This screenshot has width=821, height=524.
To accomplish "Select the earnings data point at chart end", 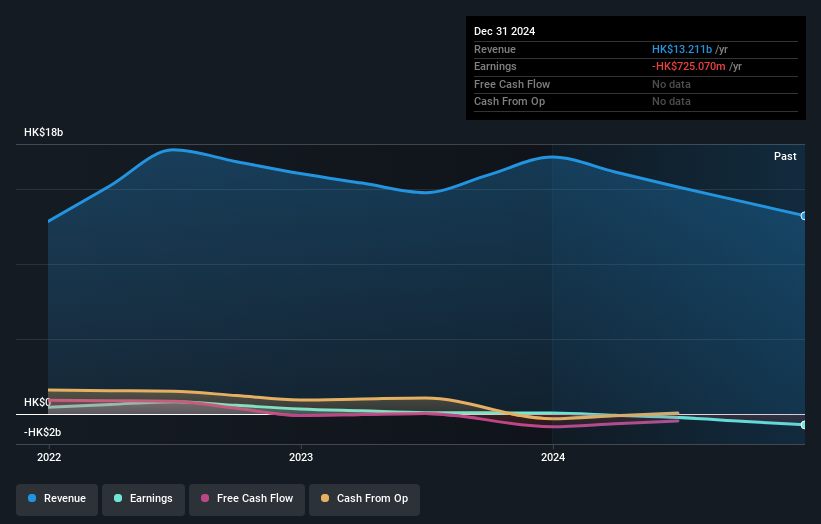I will [x=804, y=425].
